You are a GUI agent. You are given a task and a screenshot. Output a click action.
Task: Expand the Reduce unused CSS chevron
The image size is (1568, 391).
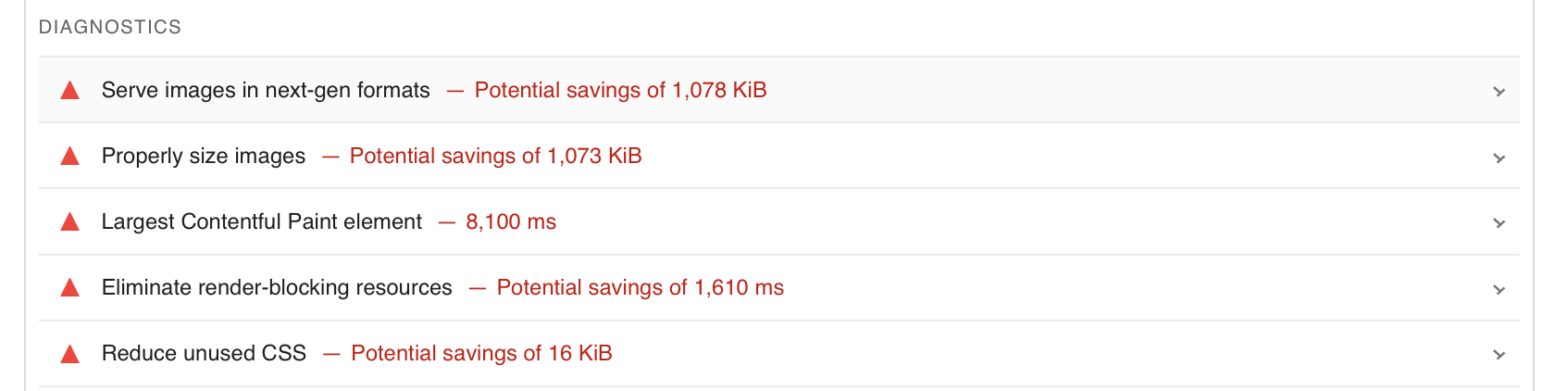[1499, 355]
